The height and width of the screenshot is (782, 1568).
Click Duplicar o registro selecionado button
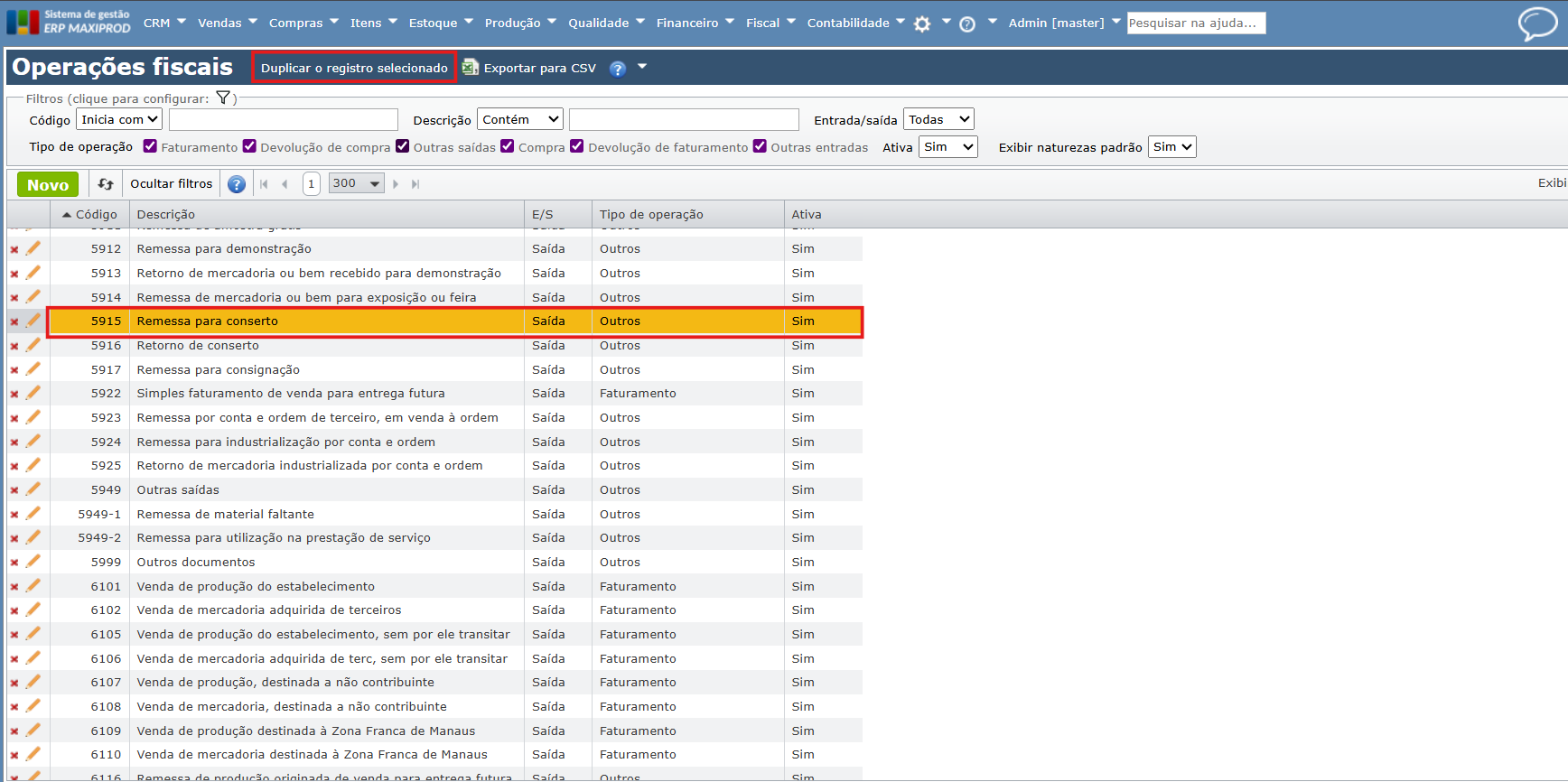pos(354,68)
